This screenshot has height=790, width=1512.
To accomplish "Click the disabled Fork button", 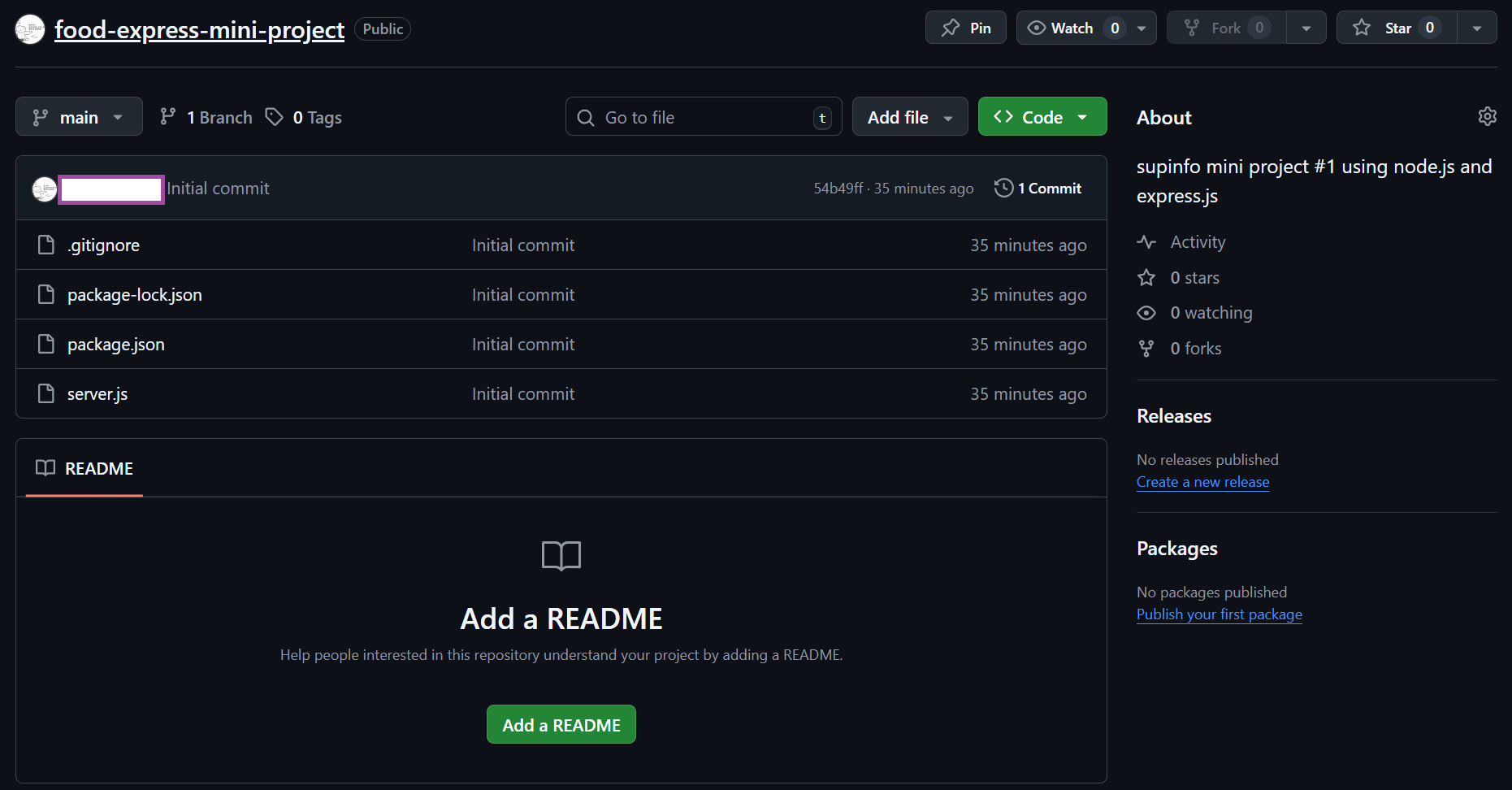I will coord(1226,28).
